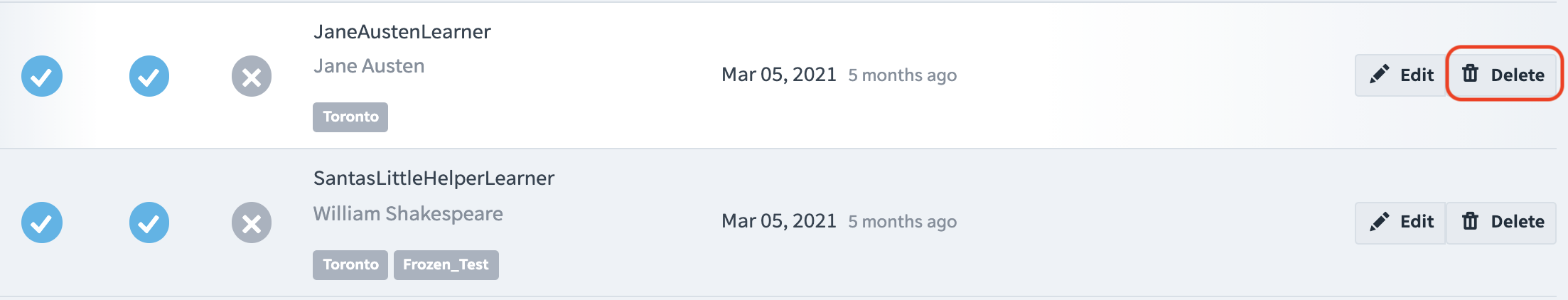This screenshot has width=1568, height=300.
Task: Click Mar 05, 2021 date in Shakespeare row
Action: point(779,221)
